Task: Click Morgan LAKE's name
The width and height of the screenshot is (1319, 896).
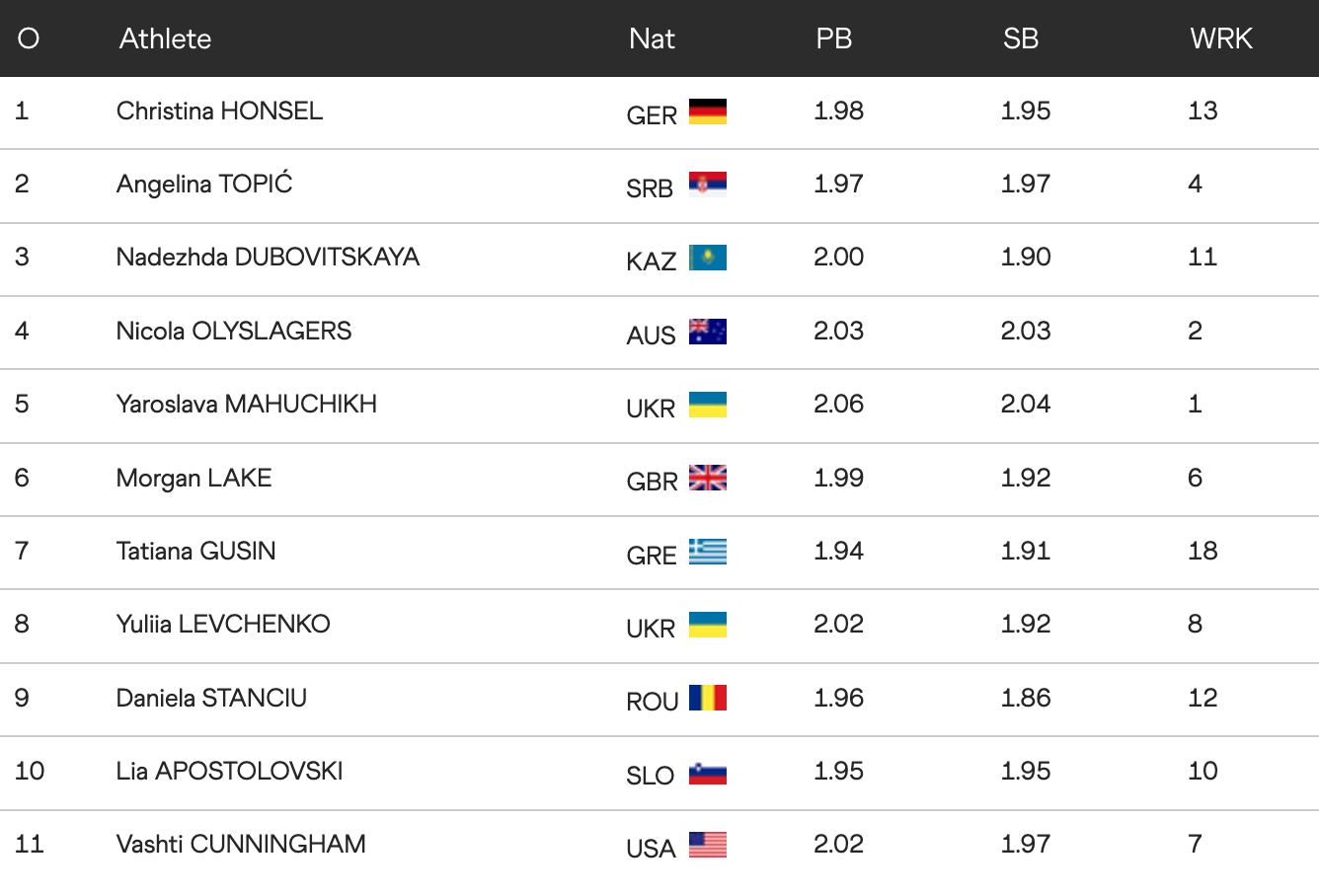Action: pyautogui.click(x=194, y=478)
